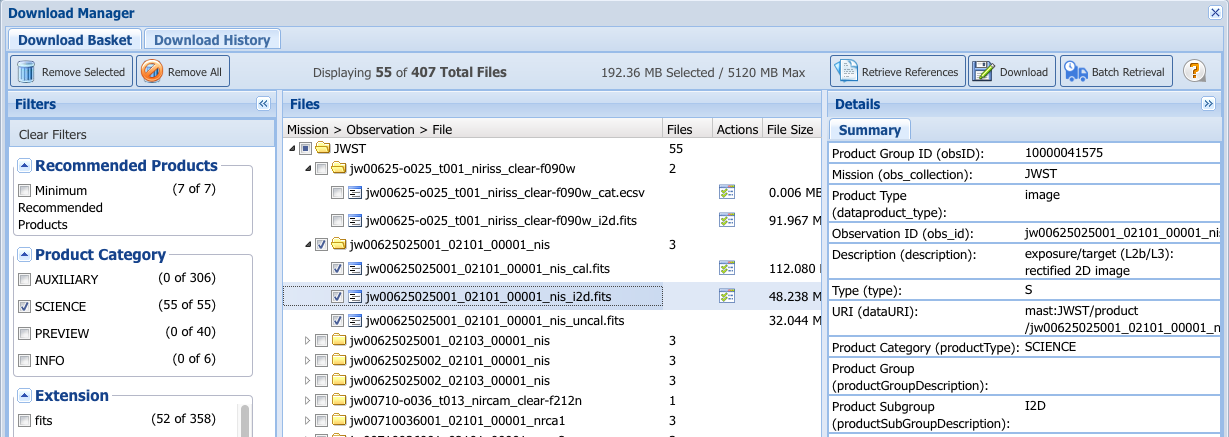Check jw00625025001_02103_00001_nis folder checkbox

click(321, 341)
